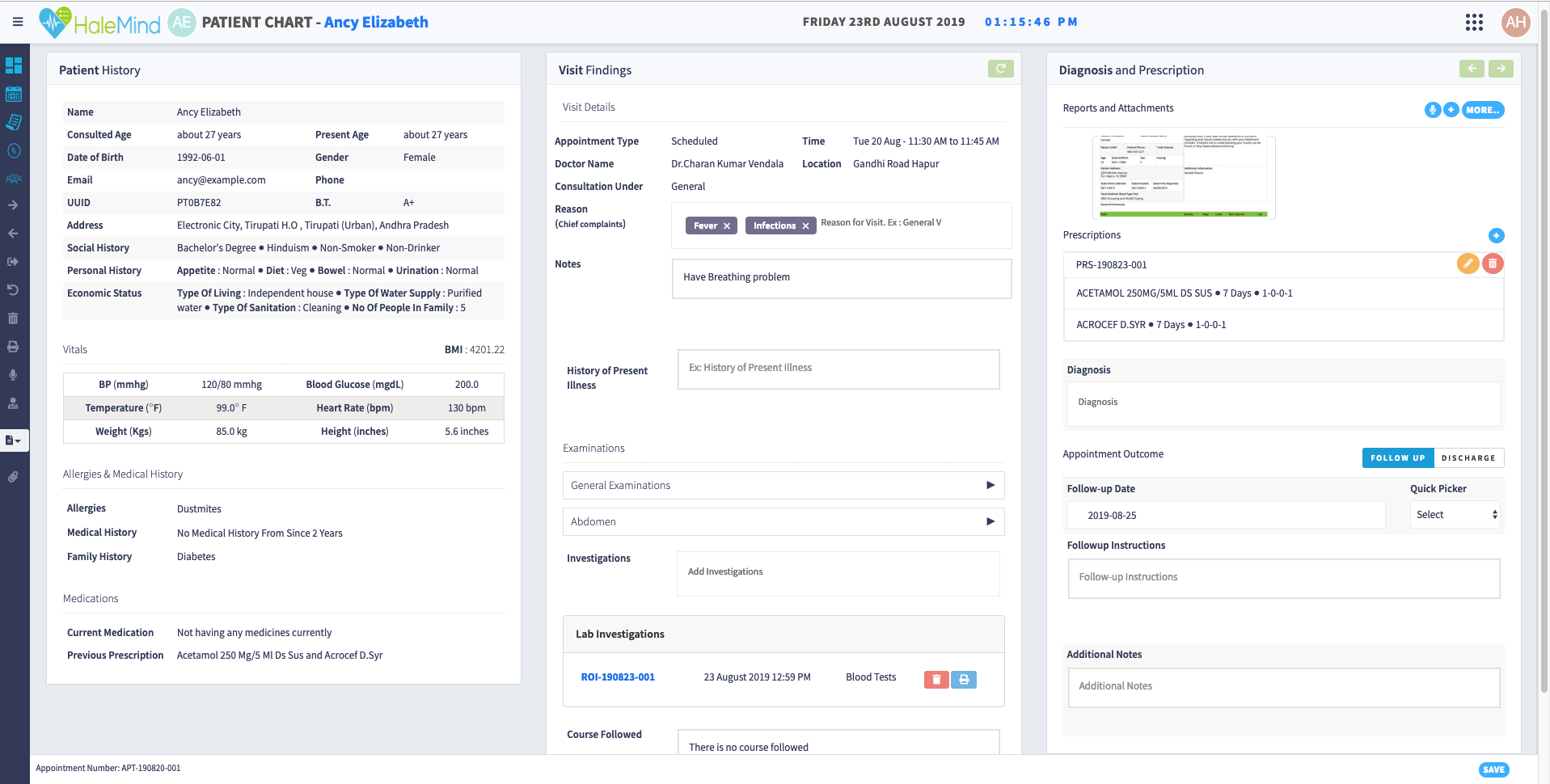Click the doctor figure icon in sidebar
The image size is (1550, 784).
point(13,403)
